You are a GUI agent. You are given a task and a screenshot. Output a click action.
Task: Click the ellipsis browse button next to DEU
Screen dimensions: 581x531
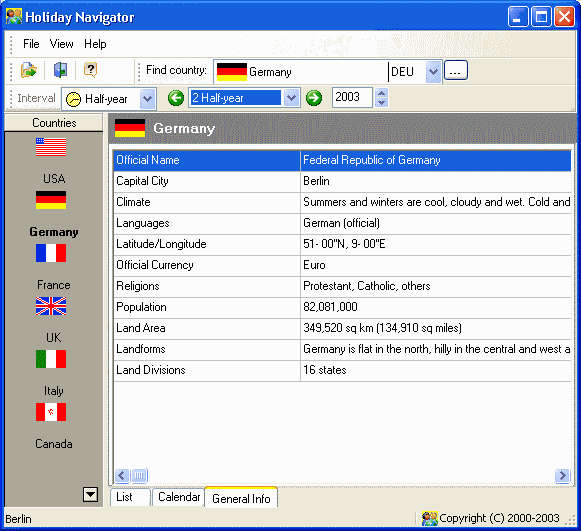pyautogui.click(x=456, y=70)
